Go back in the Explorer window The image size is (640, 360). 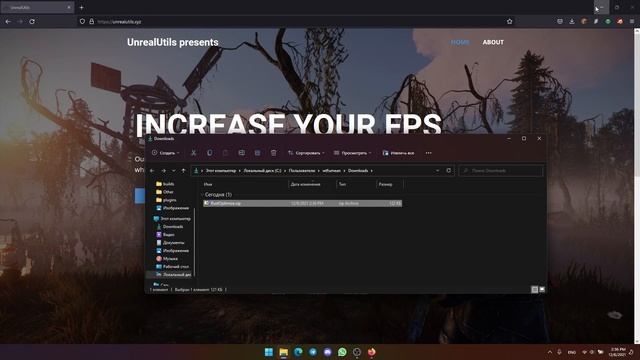tap(152, 171)
